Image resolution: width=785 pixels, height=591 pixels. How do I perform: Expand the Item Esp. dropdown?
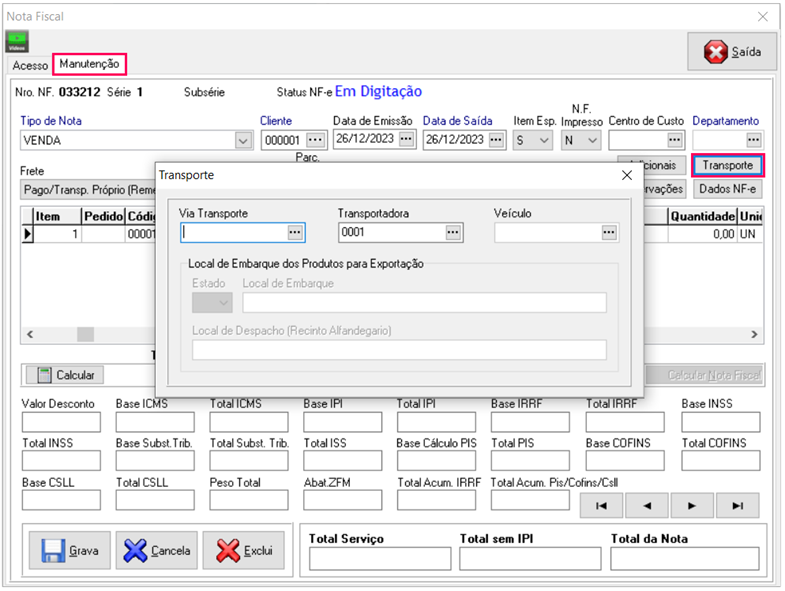pos(544,141)
